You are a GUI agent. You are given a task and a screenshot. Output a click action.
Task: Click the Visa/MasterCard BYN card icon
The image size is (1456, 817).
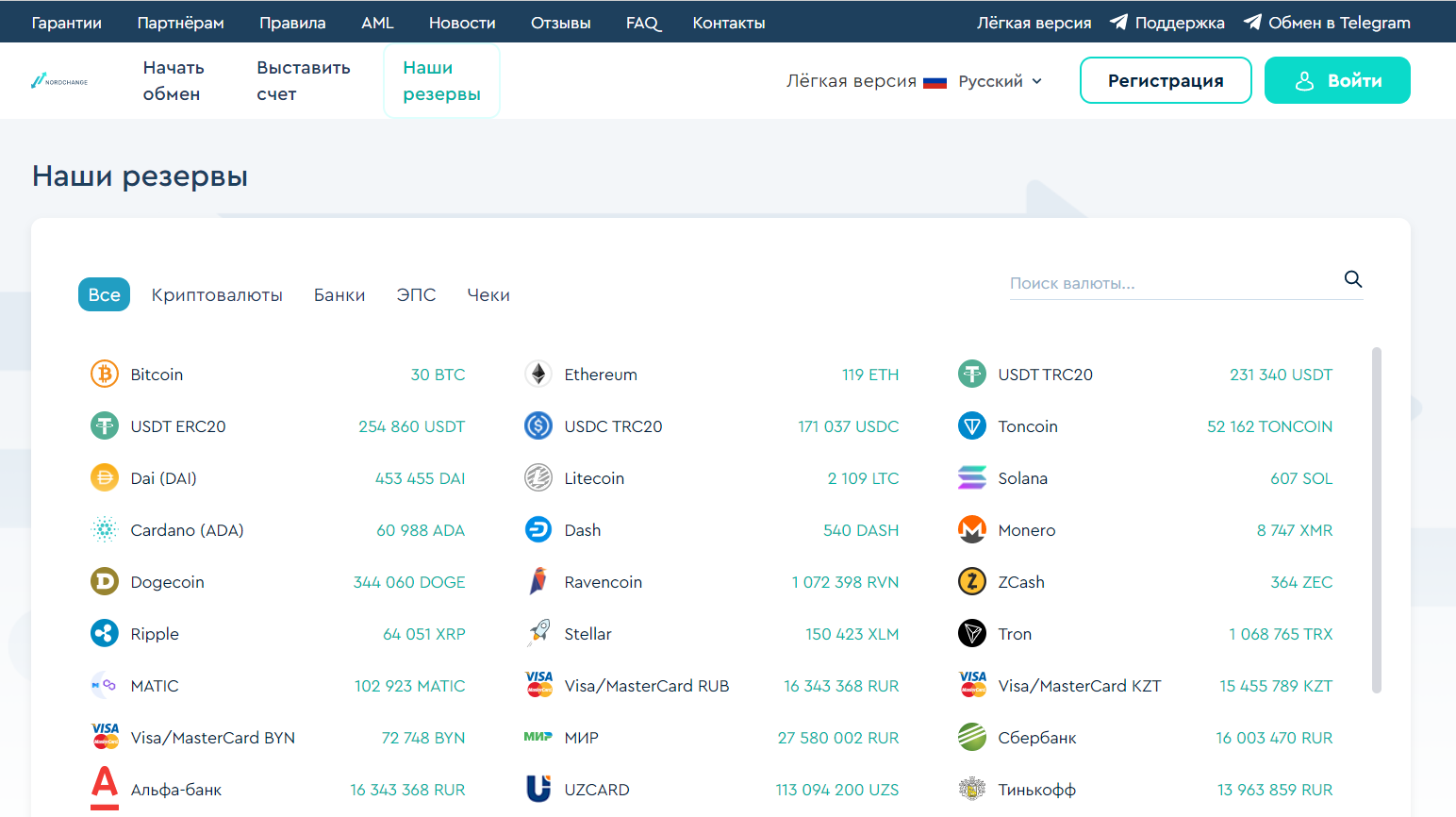point(106,737)
